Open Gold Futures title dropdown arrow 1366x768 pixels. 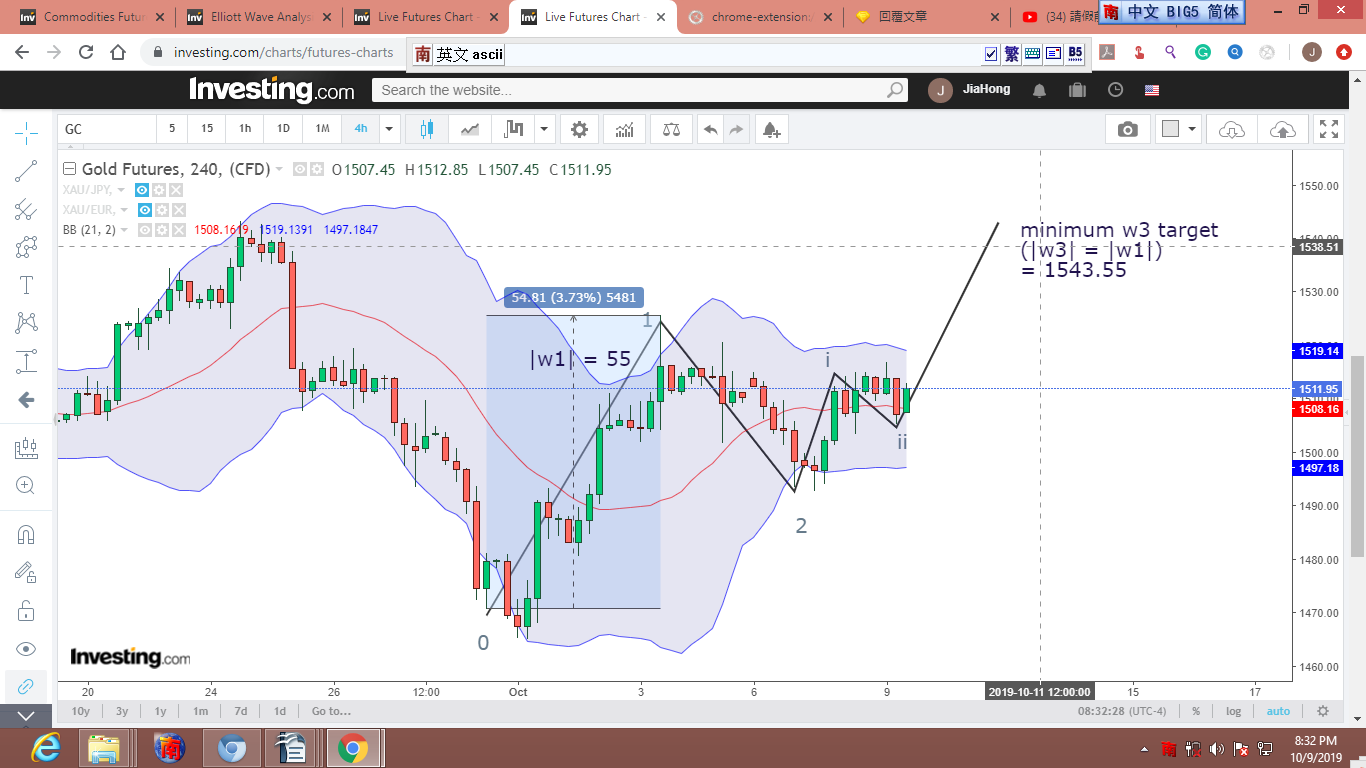pos(279,170)
